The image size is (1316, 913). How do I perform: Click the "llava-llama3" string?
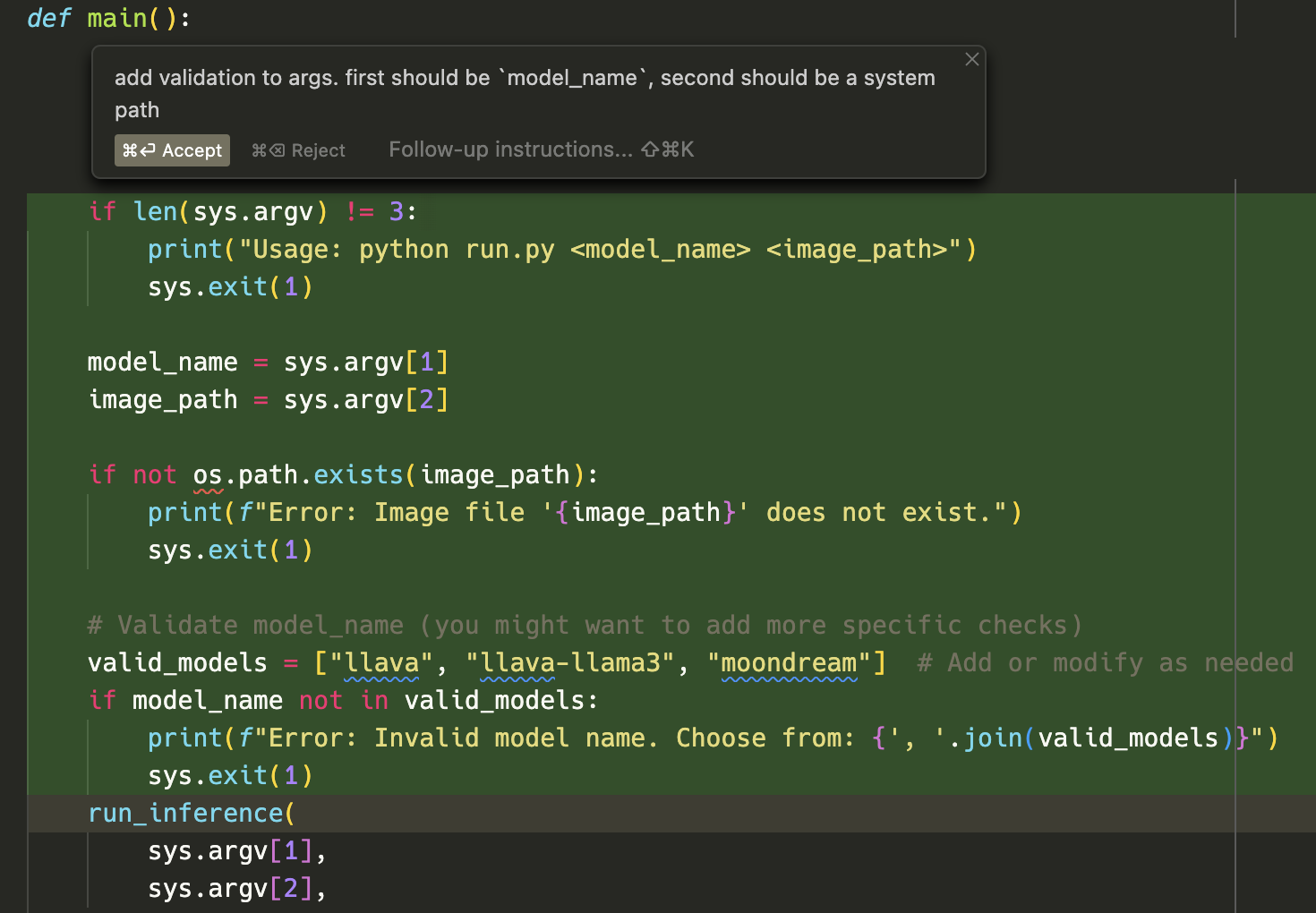[x=570, y=663]
